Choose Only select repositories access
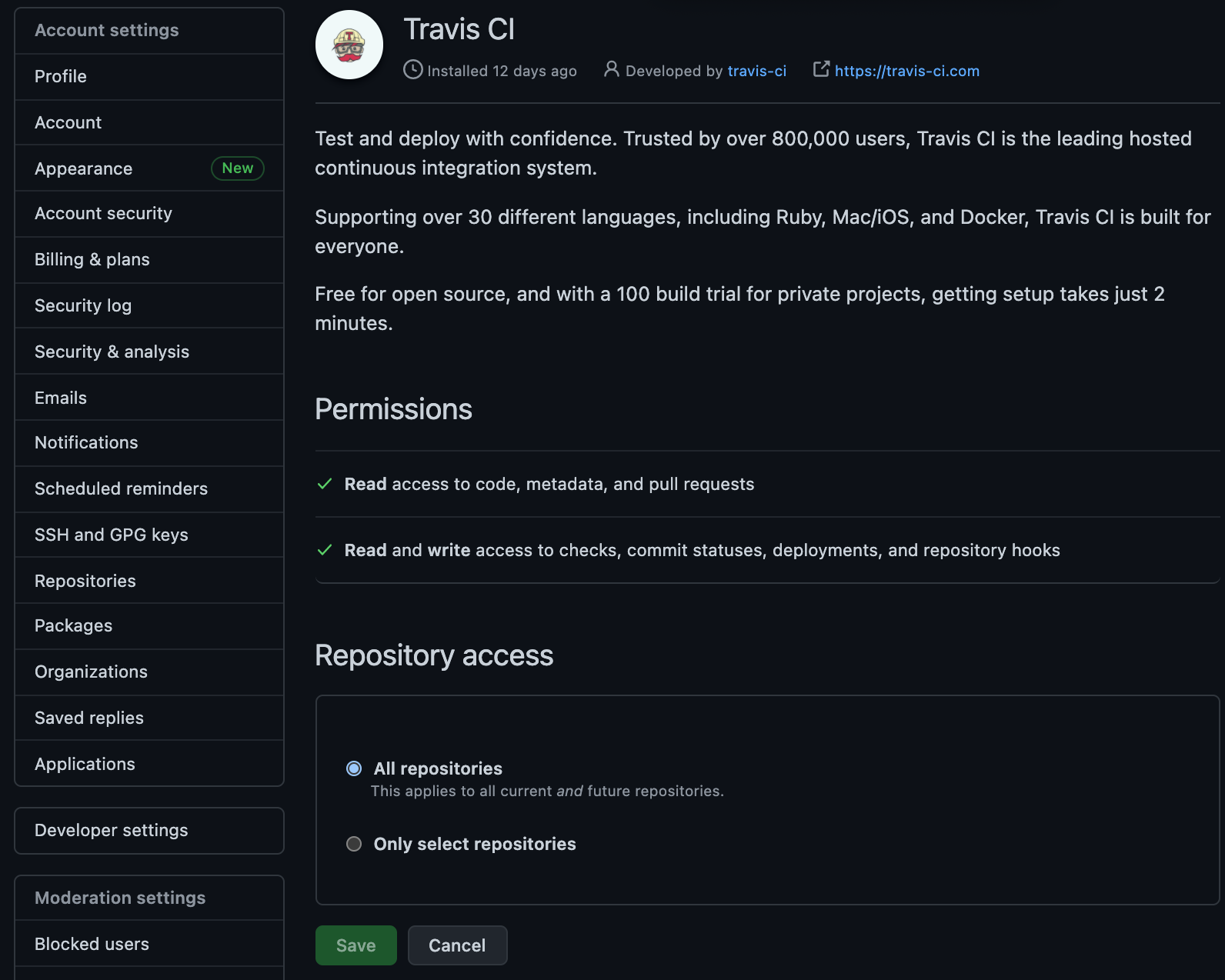1225x980 pixels. coord(353,843)
